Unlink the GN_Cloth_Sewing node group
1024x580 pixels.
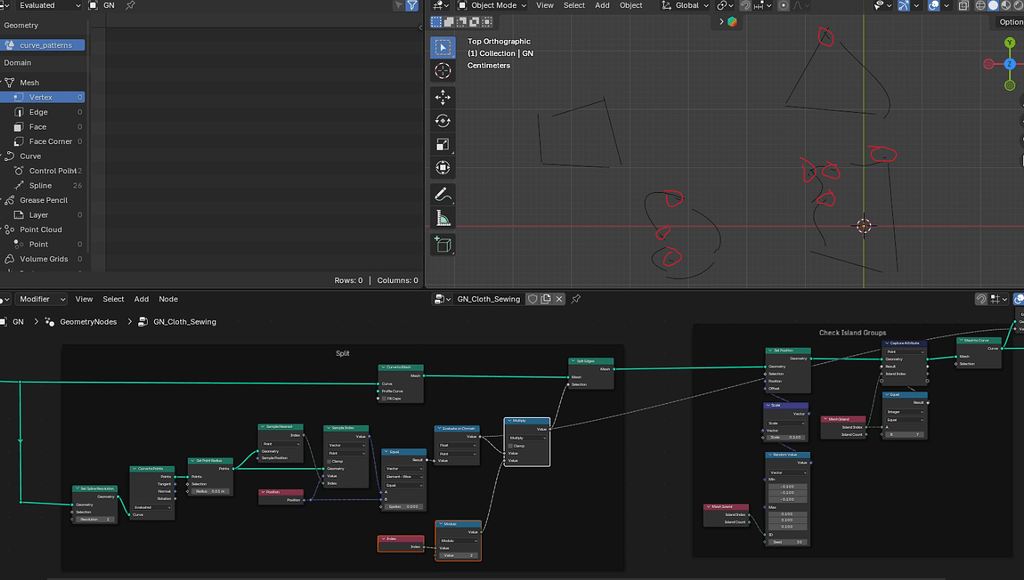(x=559, y=299)
